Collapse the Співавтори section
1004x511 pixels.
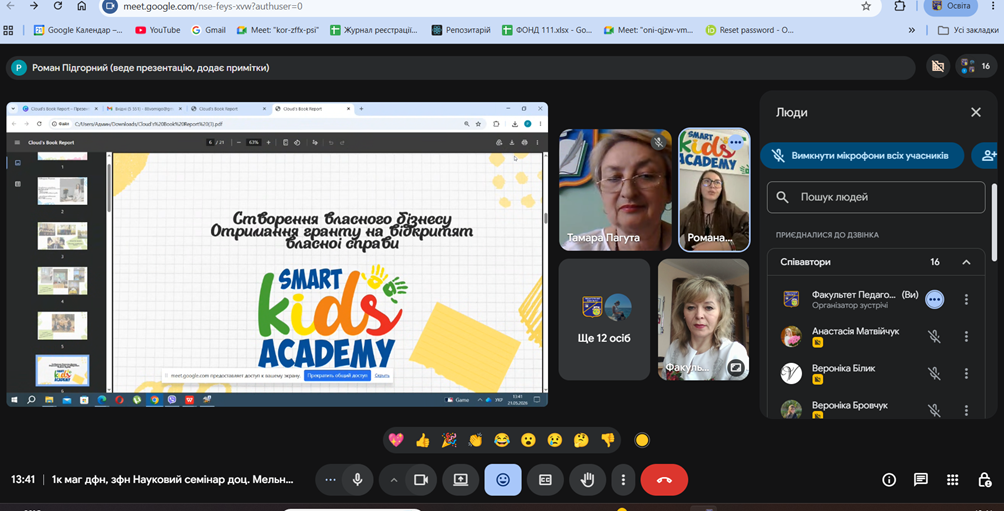pos(966,262)
